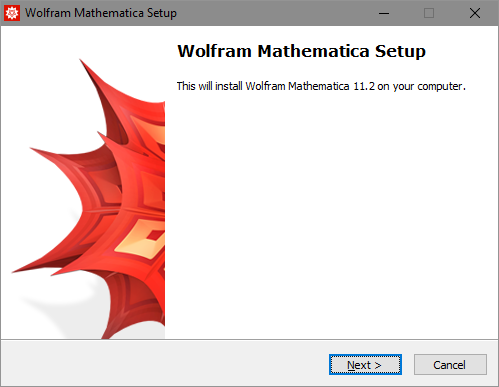Open the Wolfram spikey title bar icon
The height and width of the screenshot is (387, 499).
[x=12, y=13]
